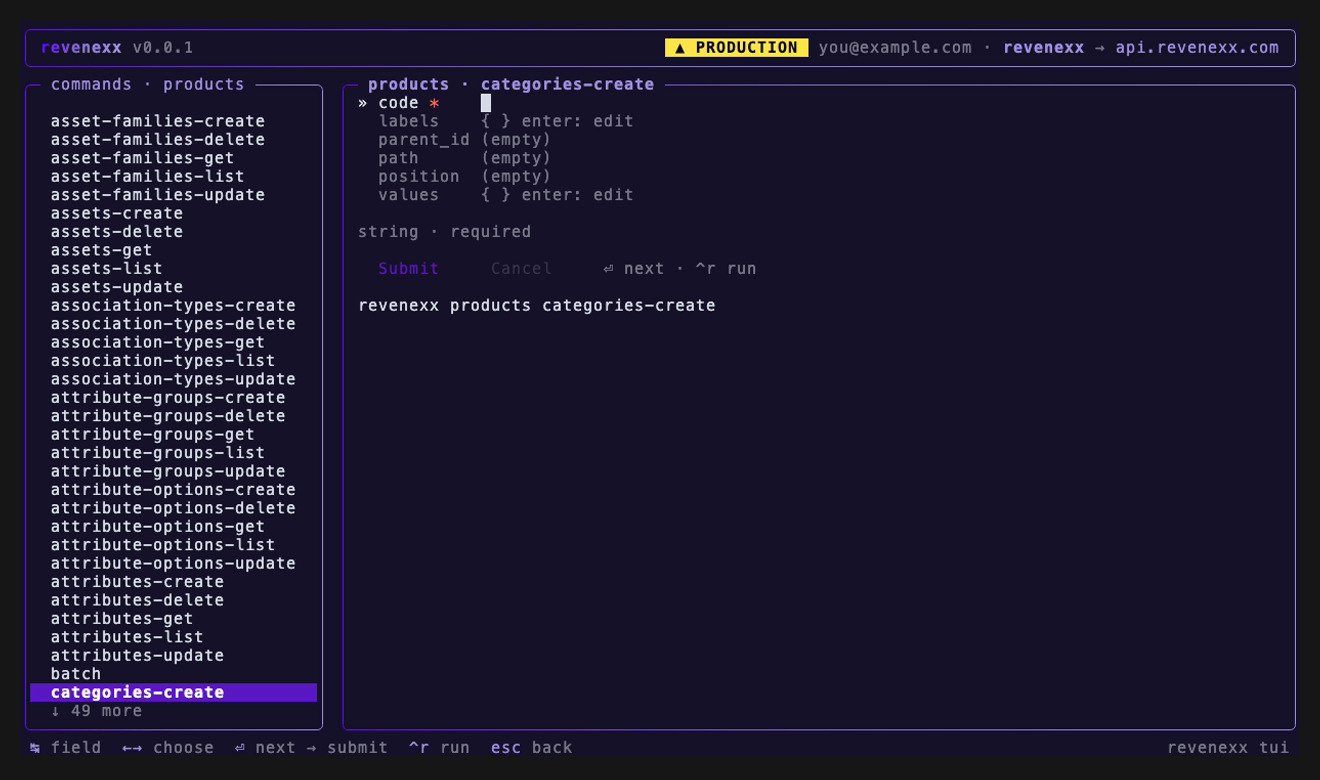Select association-types-update command
The height and width of the screenshot is (780, 1320).
tap(173, 379)
